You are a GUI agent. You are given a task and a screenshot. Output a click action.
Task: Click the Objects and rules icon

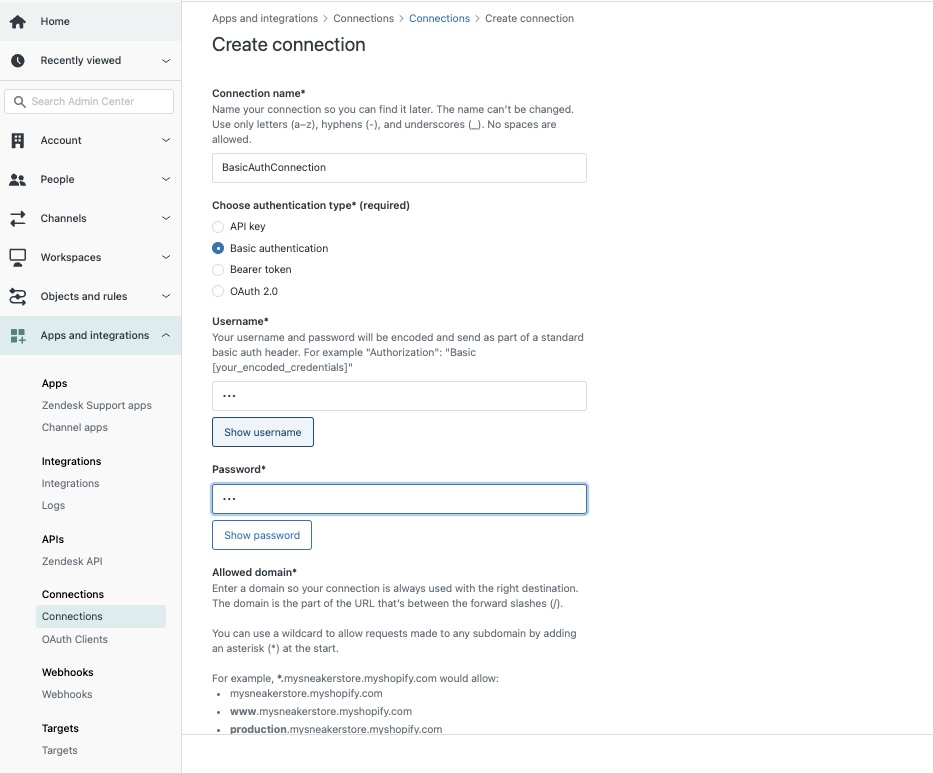tap(18, 296)
